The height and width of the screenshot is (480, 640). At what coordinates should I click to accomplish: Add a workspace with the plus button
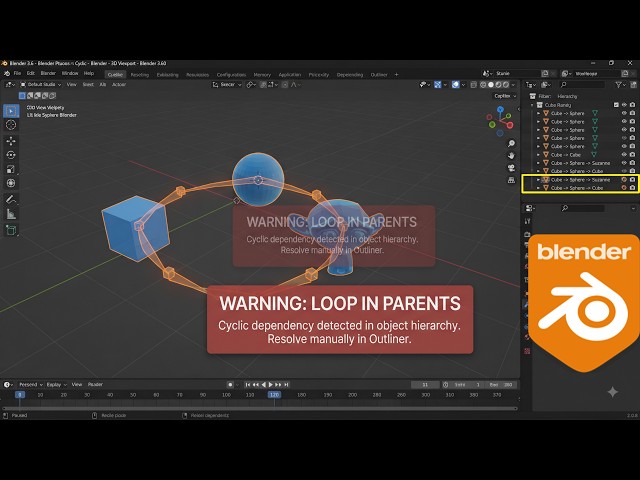396,75
